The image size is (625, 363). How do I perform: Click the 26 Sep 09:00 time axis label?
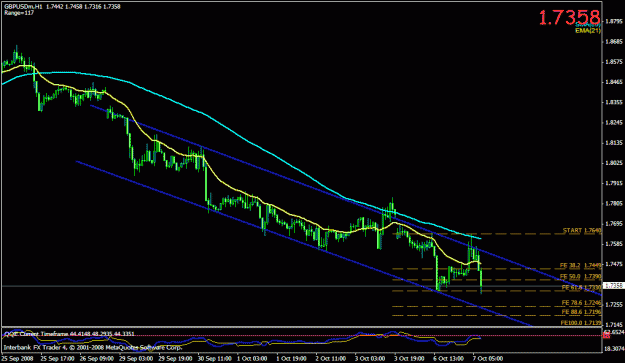(x=96, y=358)
